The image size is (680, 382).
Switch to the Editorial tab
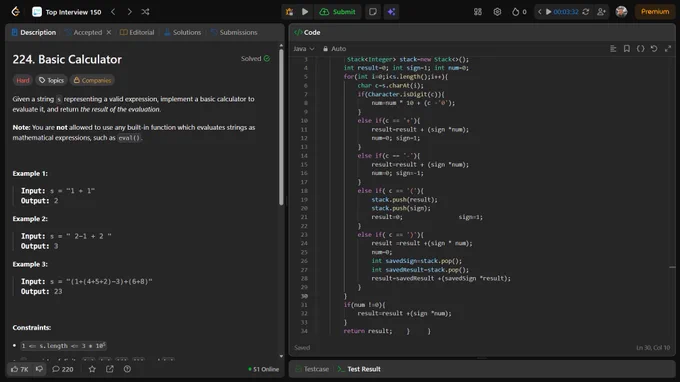click(x=137, y=32)
